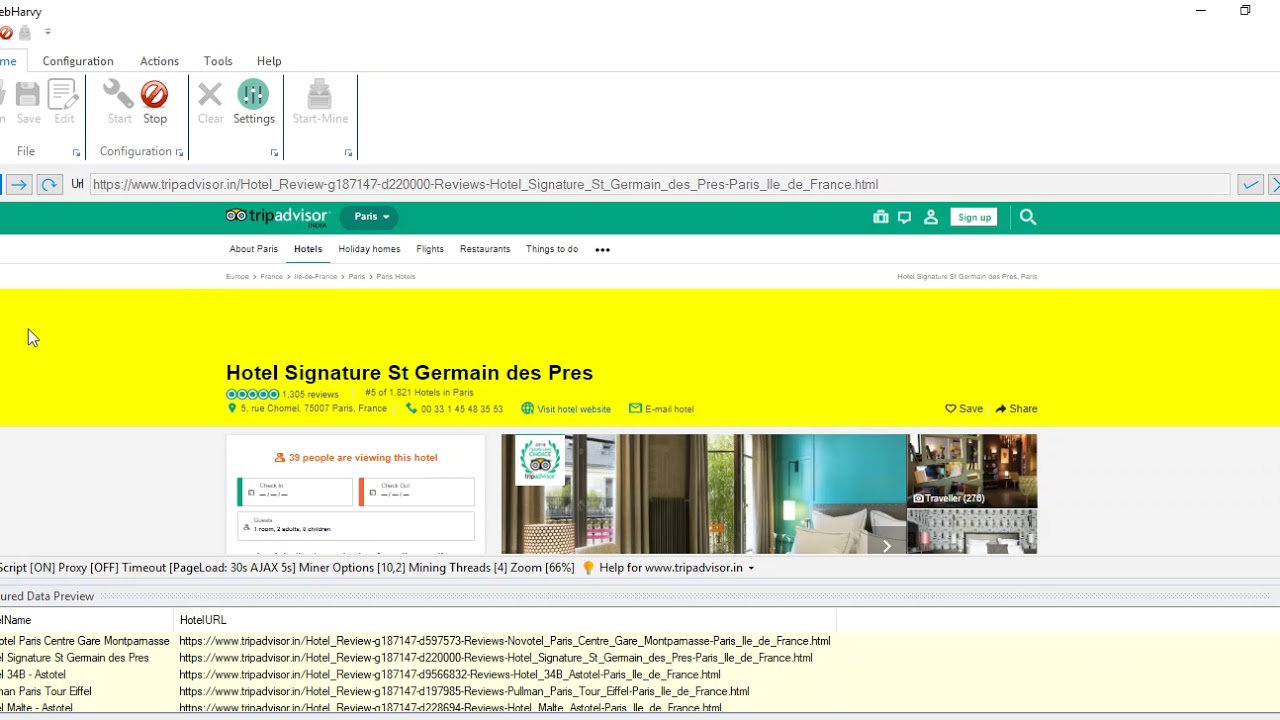The width and height of the screenshot is (1280, 720).
Task: Click inside the Url address field
Action: tap(660, 184)
